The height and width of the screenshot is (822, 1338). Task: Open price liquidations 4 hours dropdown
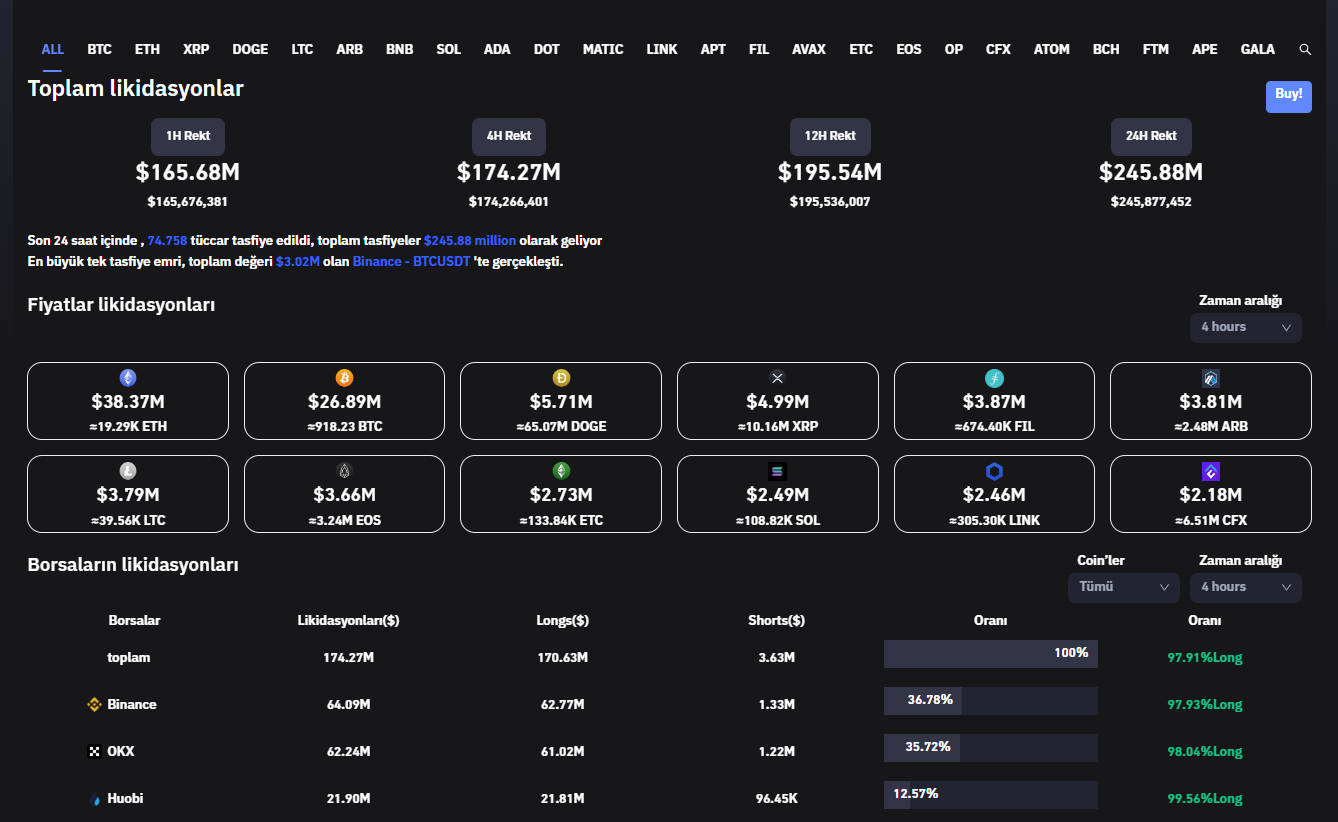tap(1245, 327)
